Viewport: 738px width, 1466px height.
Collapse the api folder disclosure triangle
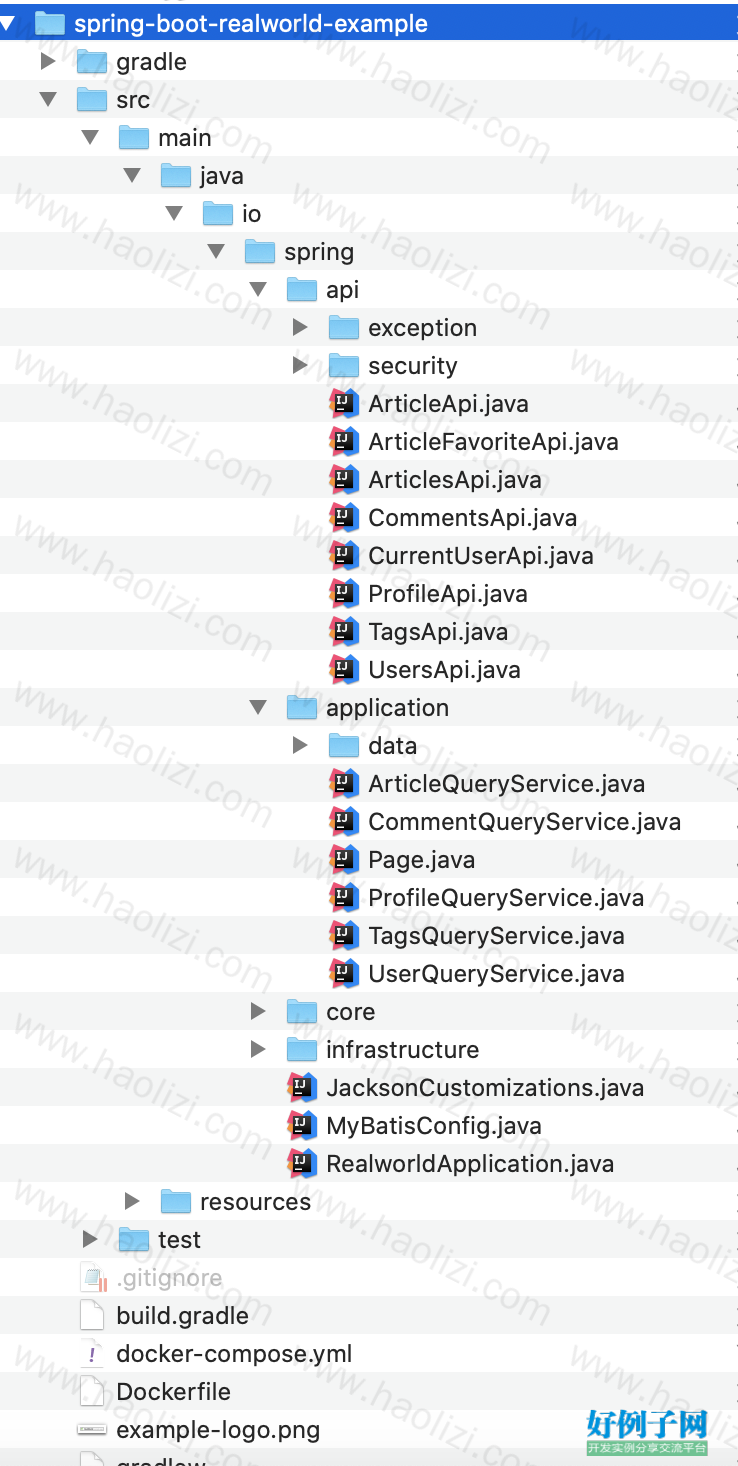click(x=258, y=289)
